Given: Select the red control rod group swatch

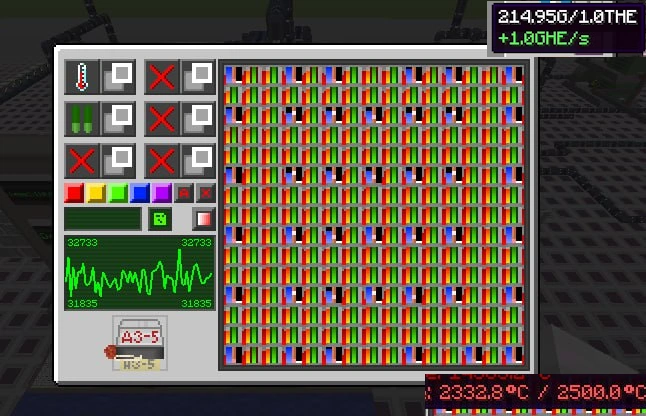Looking at the screenshot, I should point(74,193).
